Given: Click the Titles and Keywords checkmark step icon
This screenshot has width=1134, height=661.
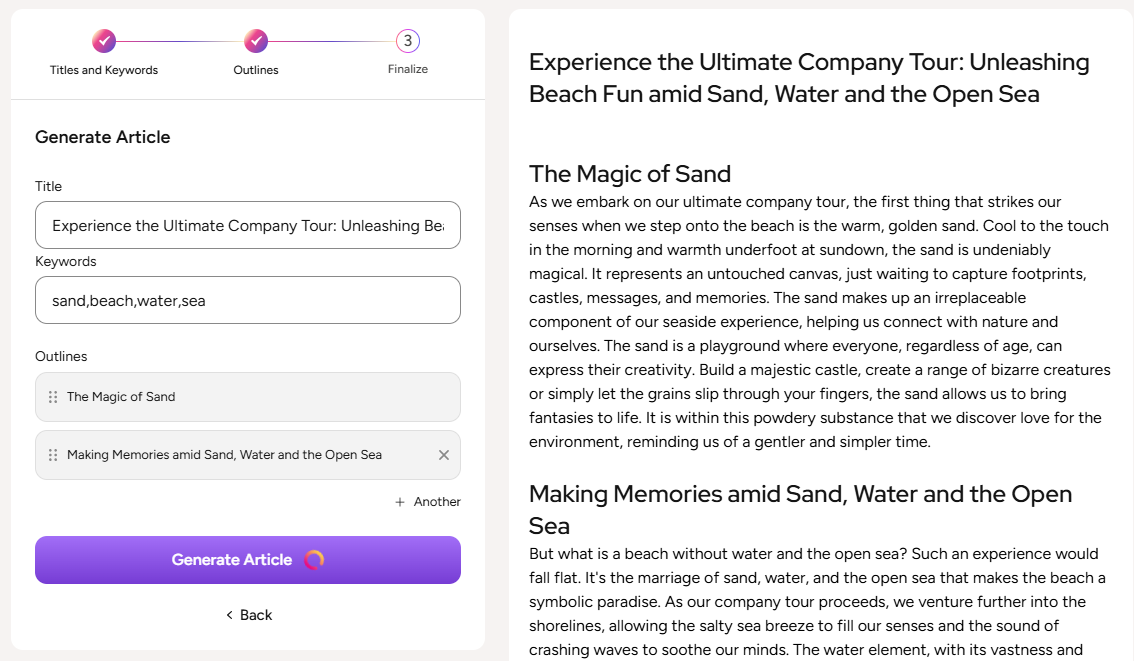Looking at the screenshot, I should [x=104, y=41].
